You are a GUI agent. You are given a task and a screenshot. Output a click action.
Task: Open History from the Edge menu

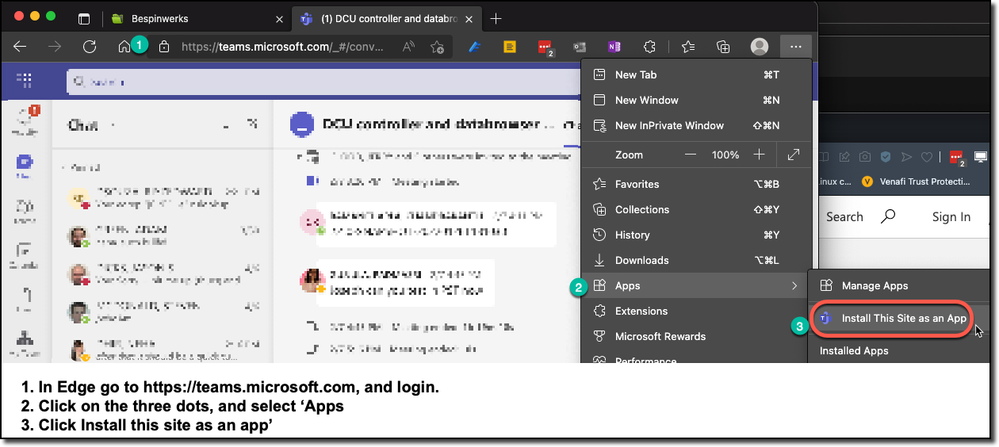click(x=696, y=235)
